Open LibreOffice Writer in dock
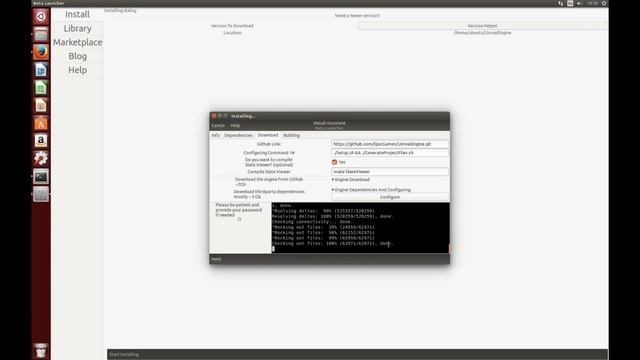640x360 pixels. [41, 70]
